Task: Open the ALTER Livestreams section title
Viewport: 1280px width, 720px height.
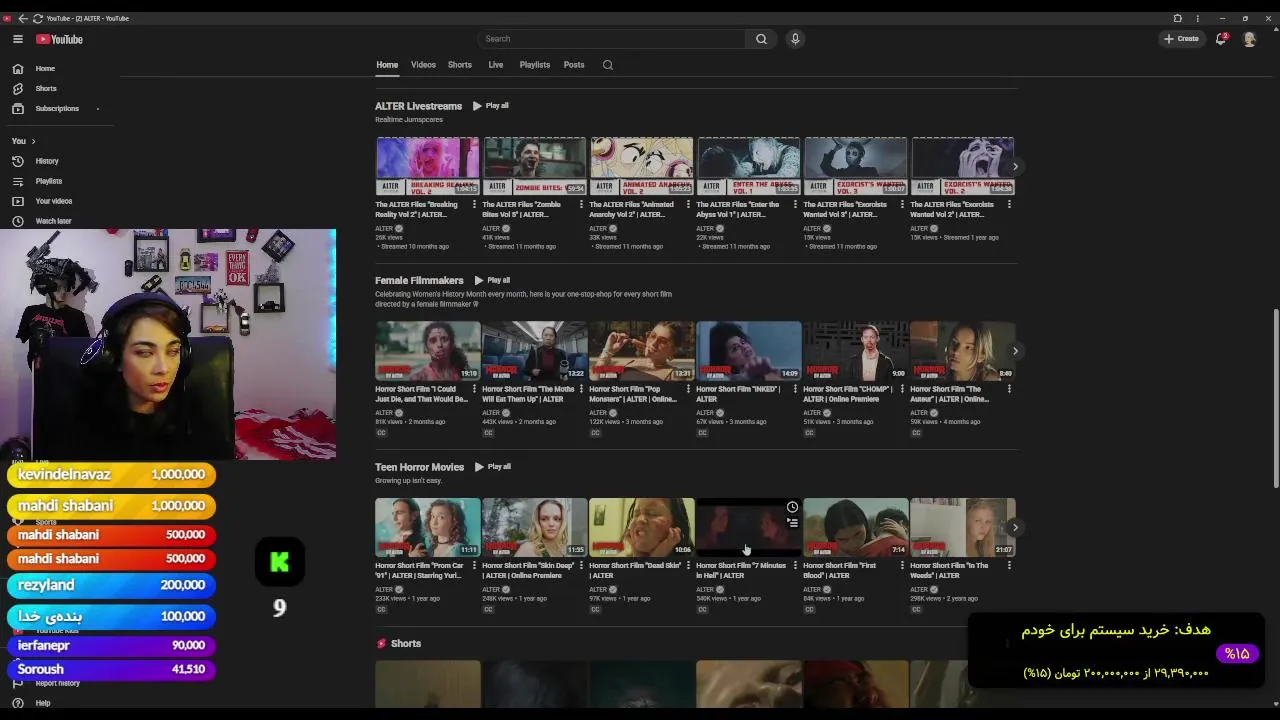Action: pos(418,106)
